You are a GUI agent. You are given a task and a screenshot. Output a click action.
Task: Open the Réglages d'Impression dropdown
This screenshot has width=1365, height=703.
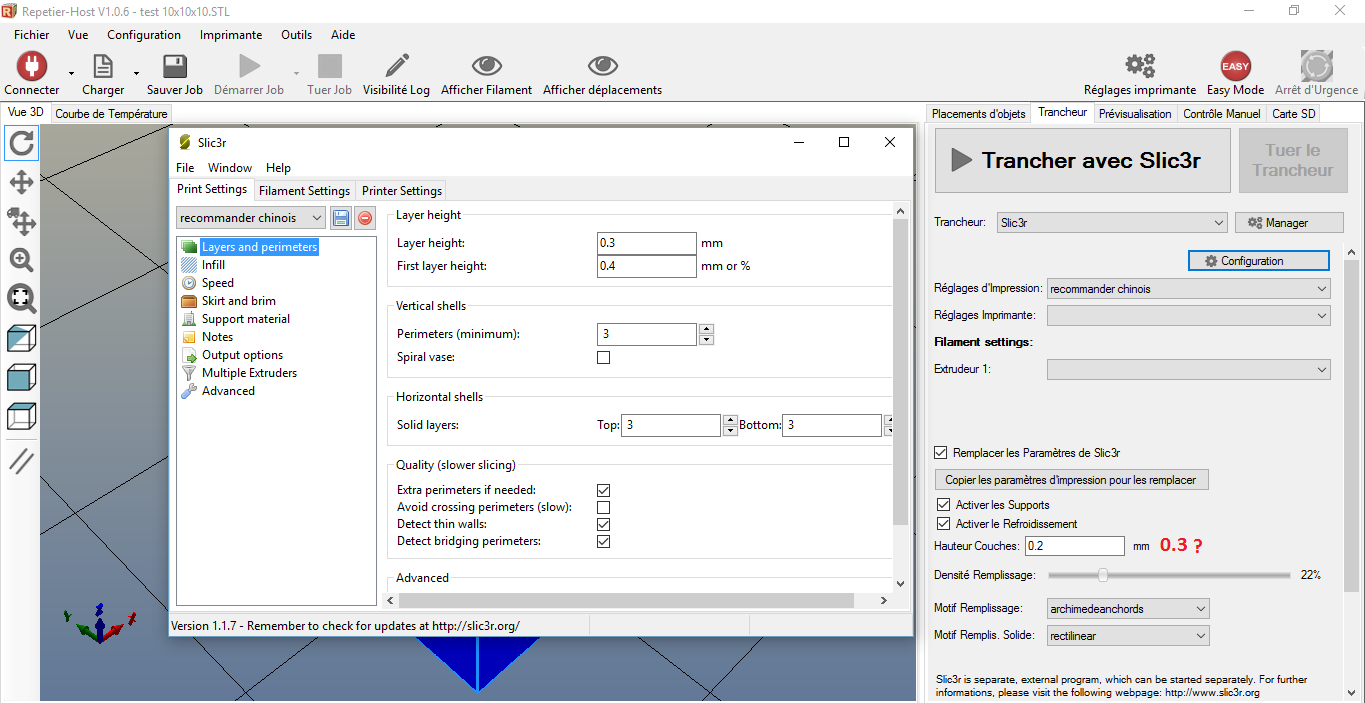1189,289
